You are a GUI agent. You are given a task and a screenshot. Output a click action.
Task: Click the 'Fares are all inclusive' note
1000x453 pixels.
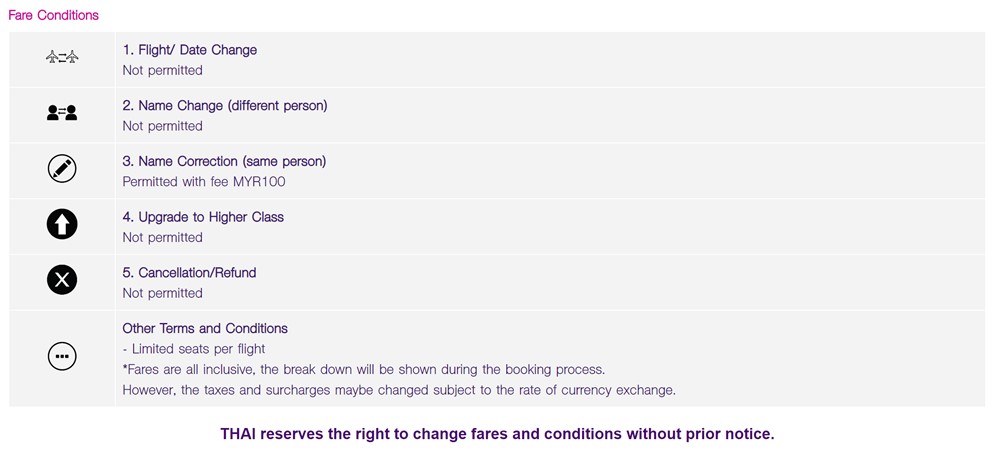[x=364, y=369]
